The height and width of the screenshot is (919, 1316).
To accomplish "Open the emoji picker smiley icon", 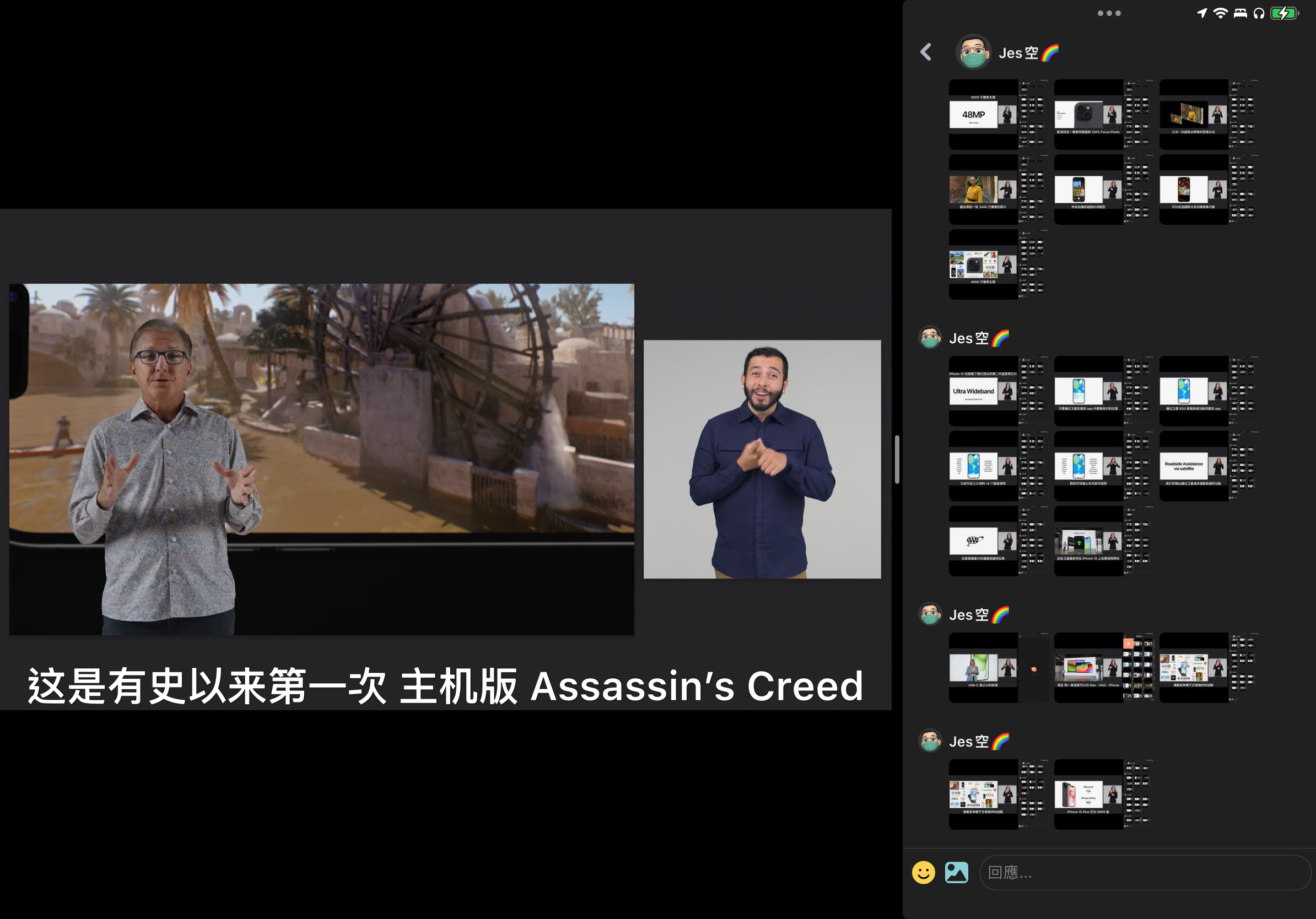I will (x=924, y=873).
